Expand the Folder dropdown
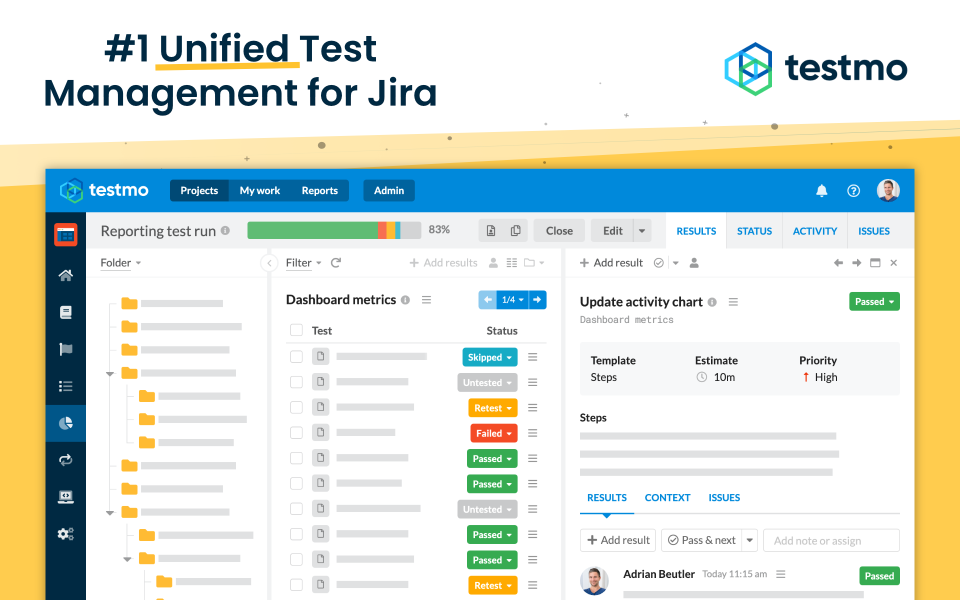Viewport: 960px width, 600px height. 120,263
